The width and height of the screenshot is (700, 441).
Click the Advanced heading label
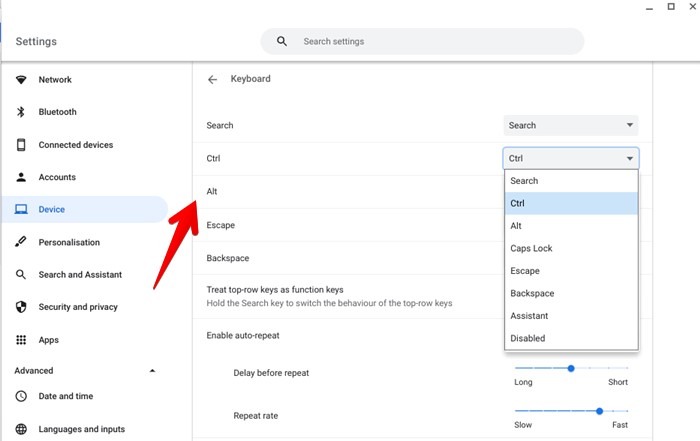(x=33, y=370)
